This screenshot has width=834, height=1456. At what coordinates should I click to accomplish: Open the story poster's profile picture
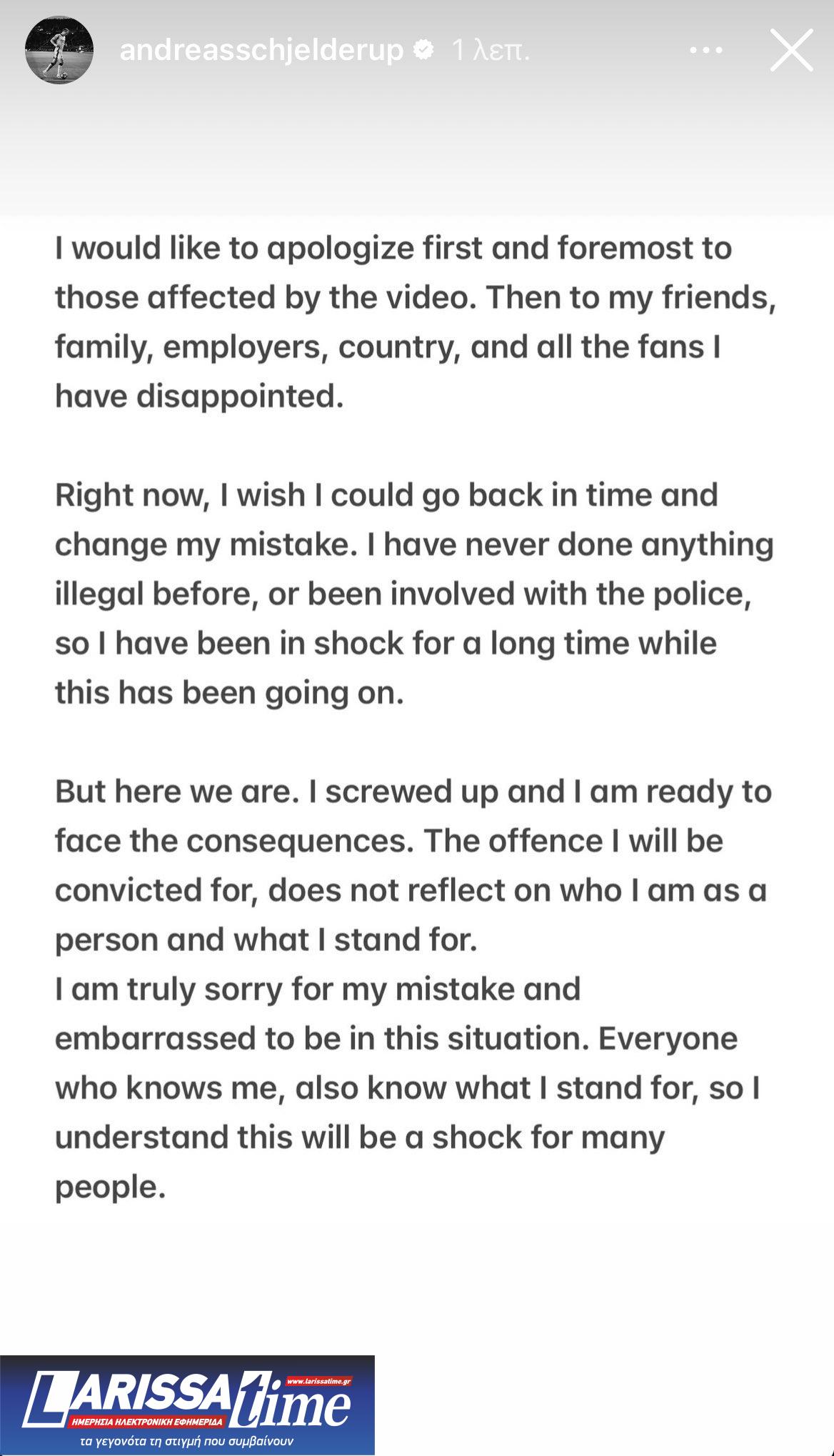tap(59, 50)
